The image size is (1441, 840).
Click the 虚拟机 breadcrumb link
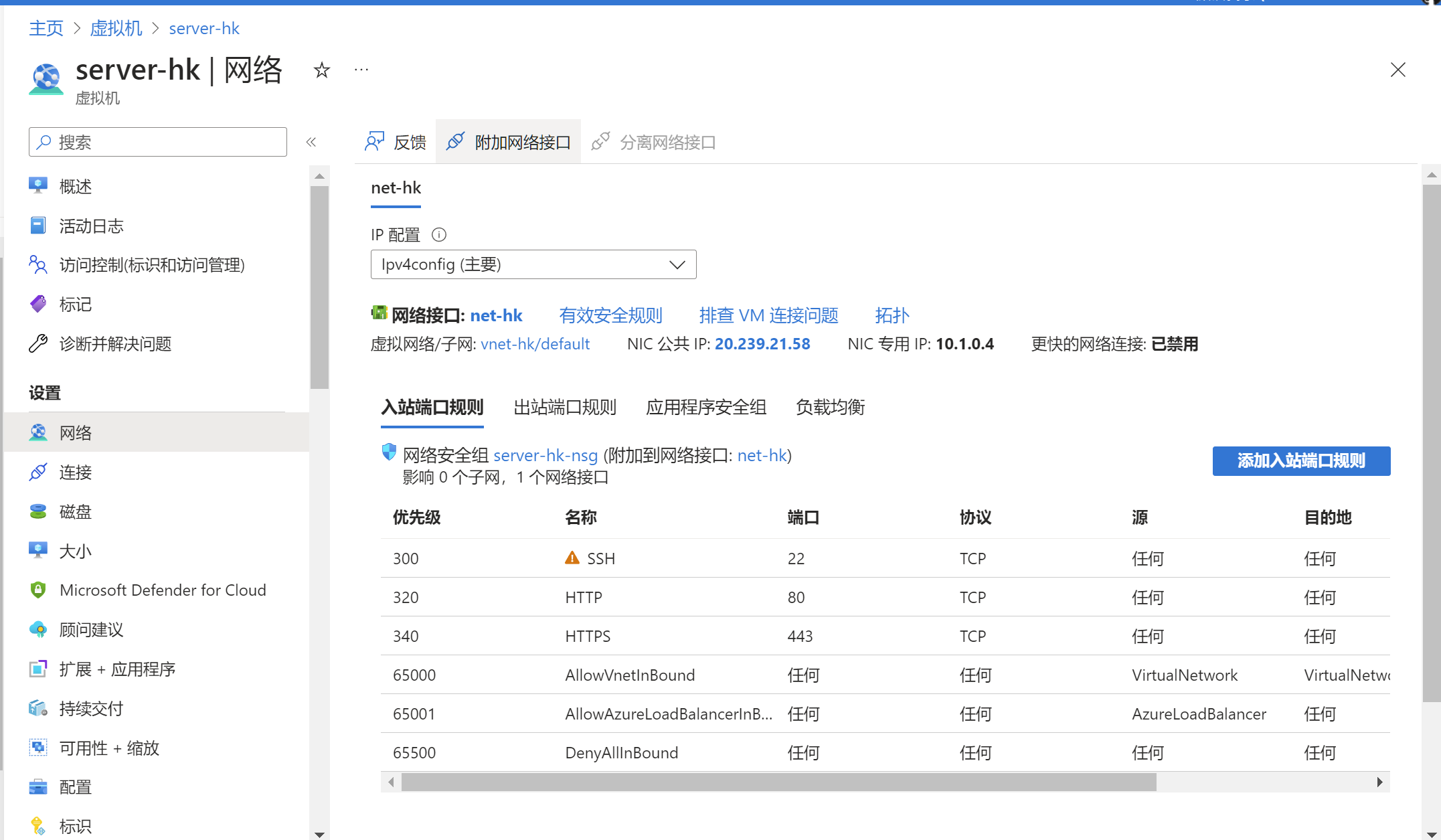pyautogui.click(x=116, y=28)
